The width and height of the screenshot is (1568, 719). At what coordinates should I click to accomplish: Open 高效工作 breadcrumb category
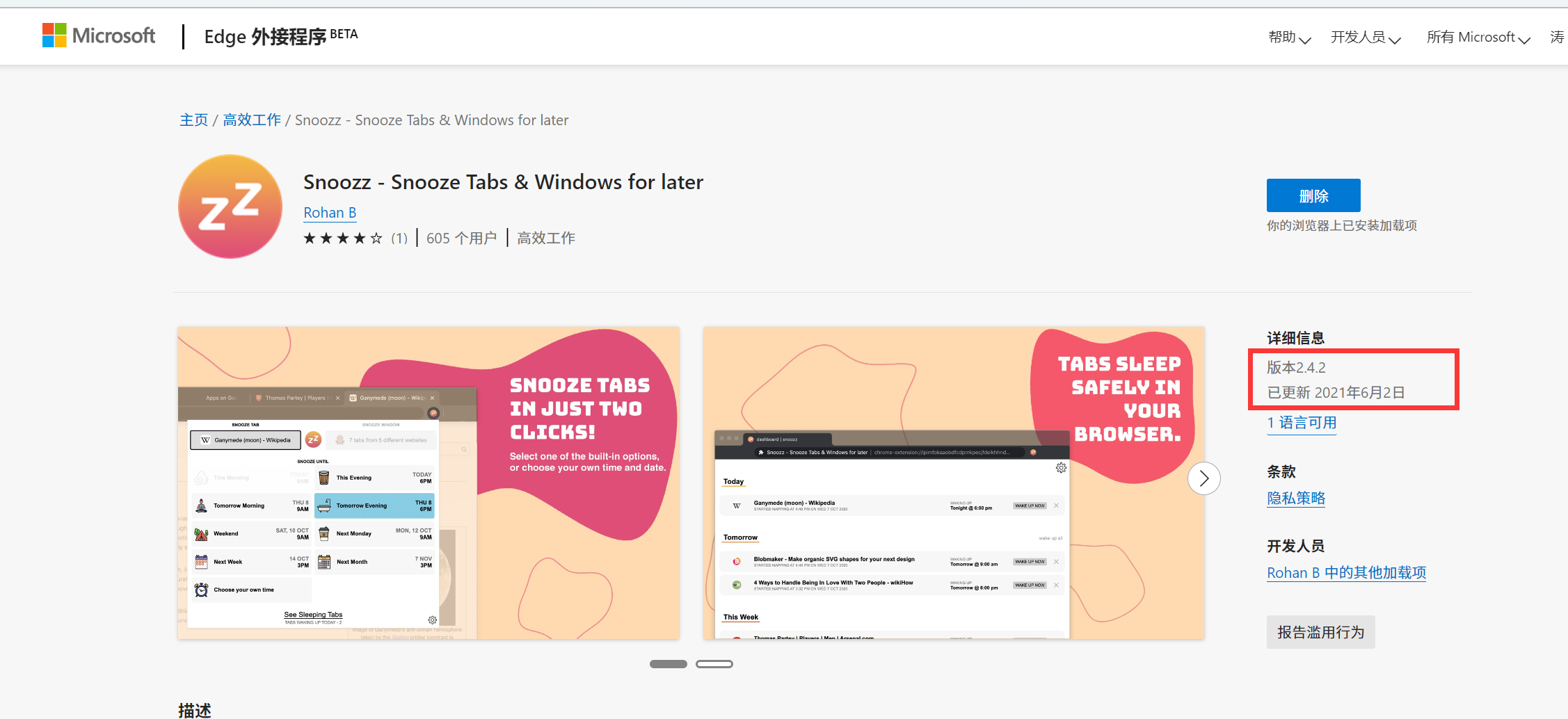point(252,120)
